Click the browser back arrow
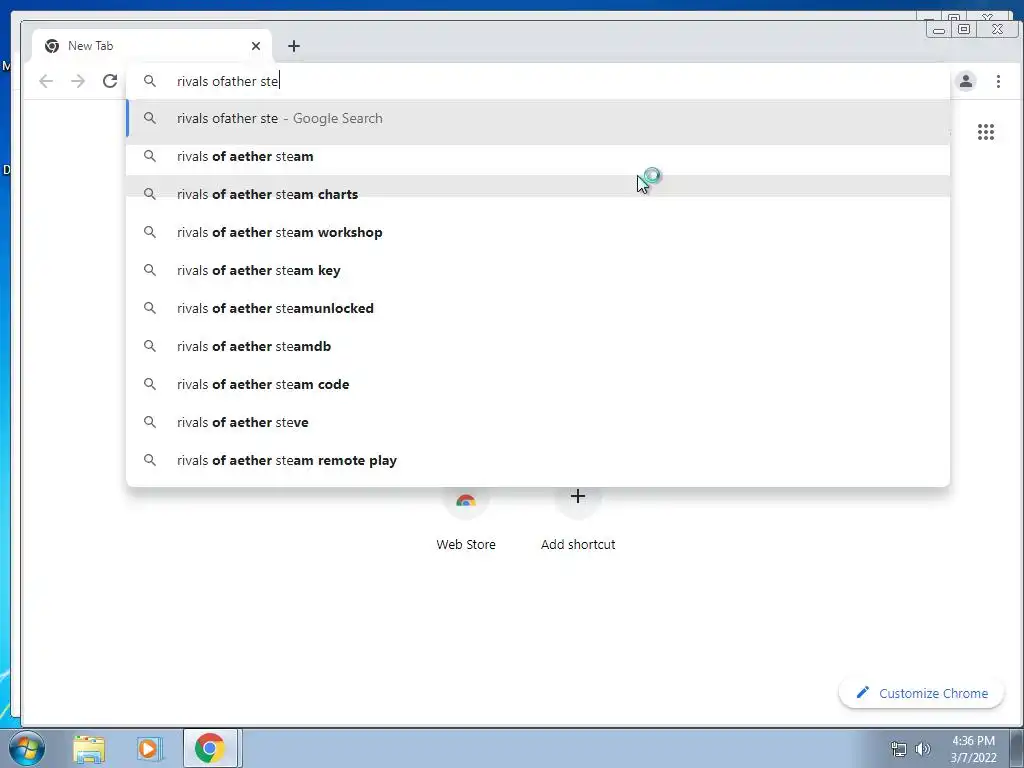The height and width of the screenshot is (768, 1024). click(x=46, y=81)
